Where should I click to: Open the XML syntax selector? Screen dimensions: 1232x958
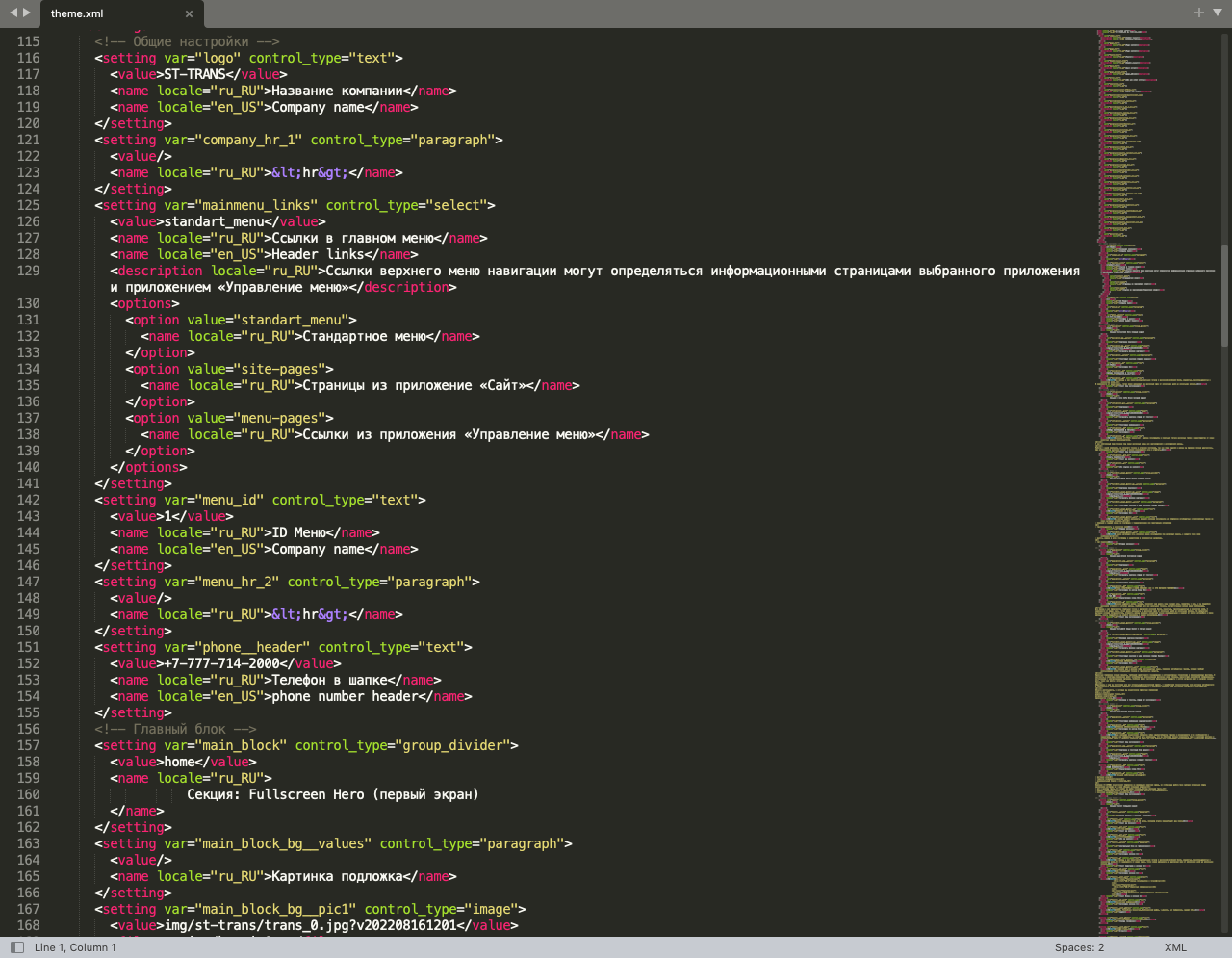coord(1175,947)
